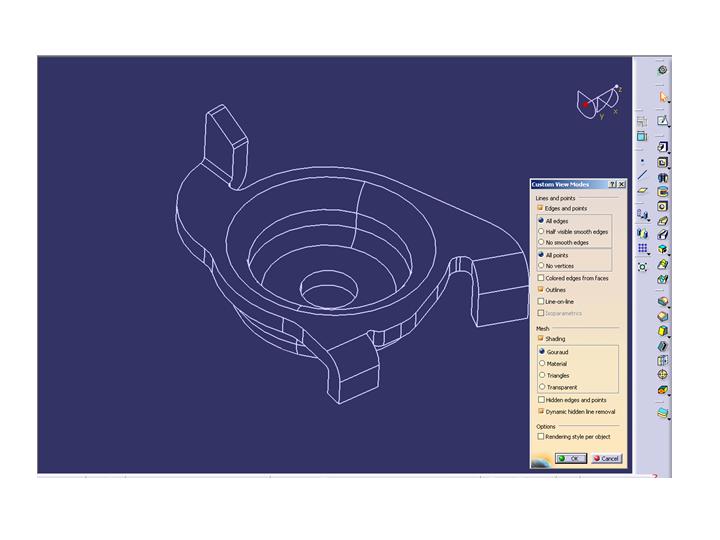The width and height of the screenshot is (720, 540).
Task: Select the Pocket feature tool
Action: pos(662,162)
